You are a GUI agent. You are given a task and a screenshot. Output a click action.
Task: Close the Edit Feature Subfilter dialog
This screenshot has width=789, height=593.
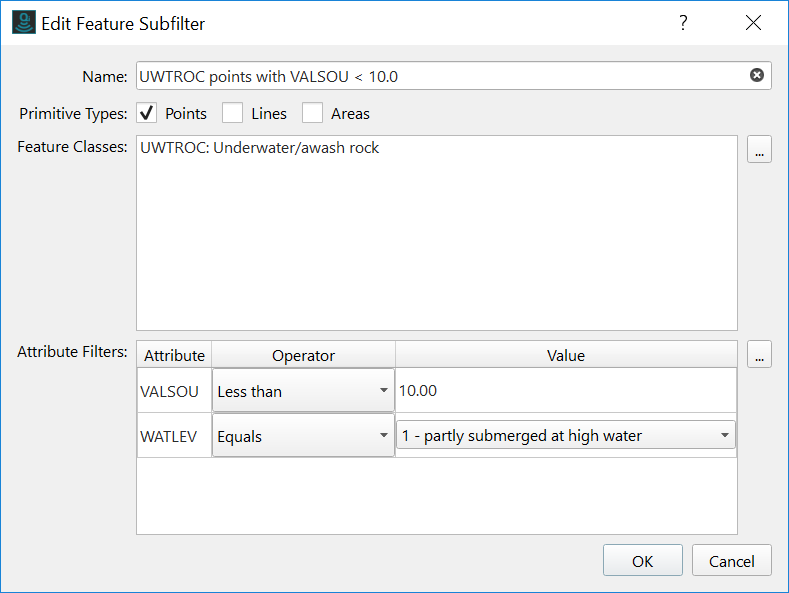coord(753,23)
